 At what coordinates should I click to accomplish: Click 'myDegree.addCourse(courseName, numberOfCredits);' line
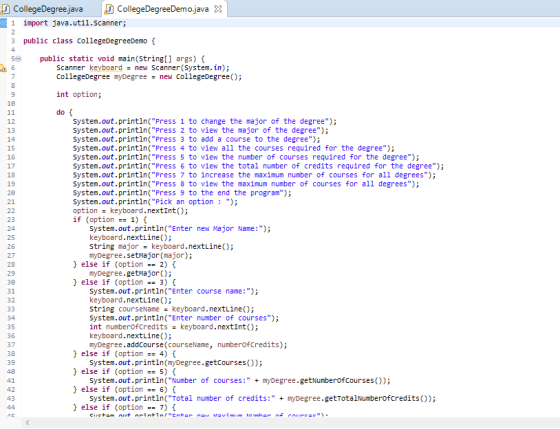(x=188, y=344)
